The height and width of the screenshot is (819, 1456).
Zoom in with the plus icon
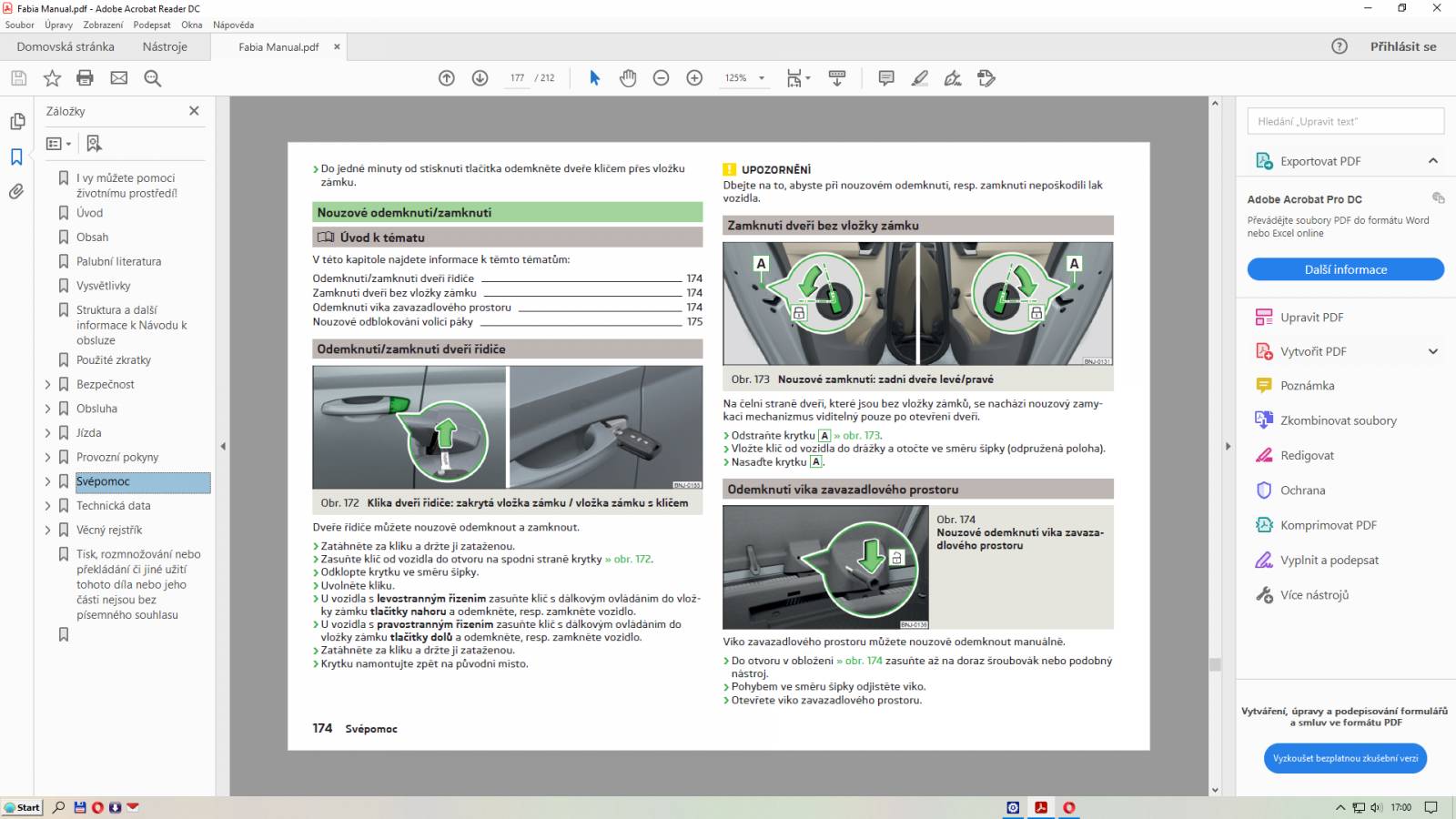tap(694, 78)
